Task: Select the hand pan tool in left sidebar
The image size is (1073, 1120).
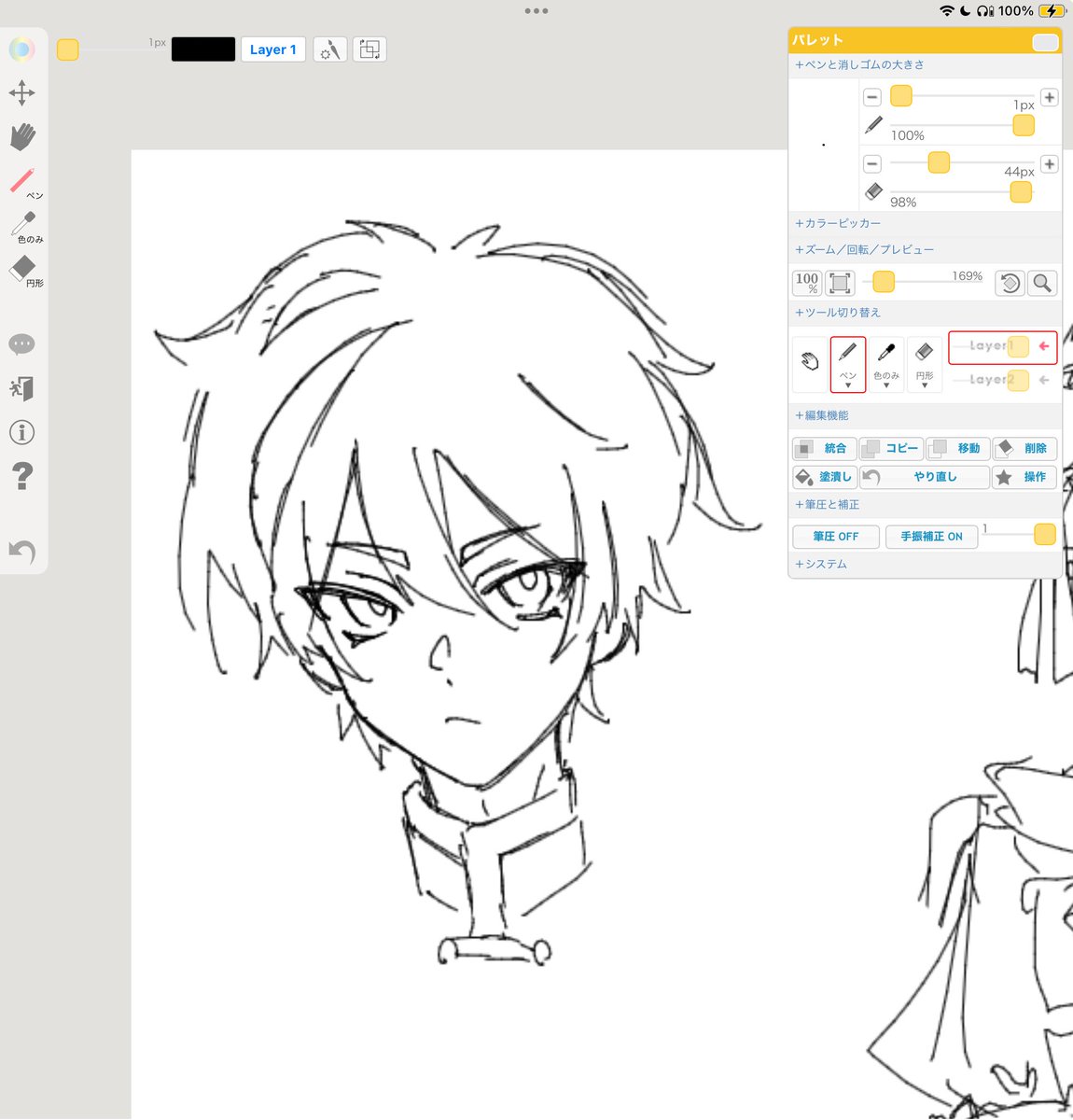Action: click(x=22, y=136)
